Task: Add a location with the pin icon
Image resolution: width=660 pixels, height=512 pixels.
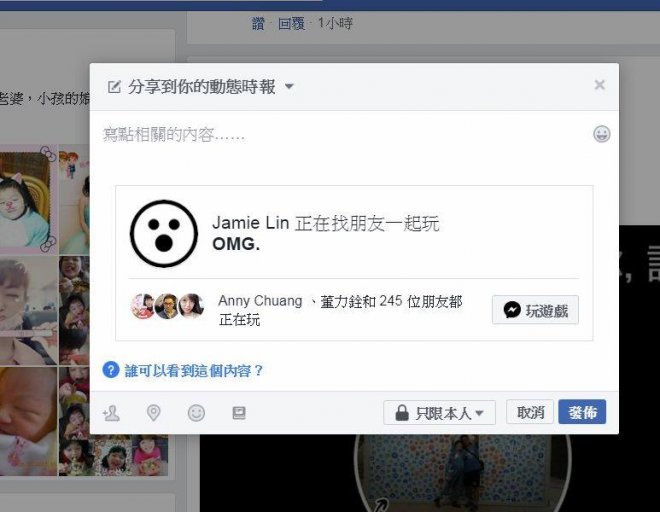Action: pyautogui.click(x=154, y=413)
